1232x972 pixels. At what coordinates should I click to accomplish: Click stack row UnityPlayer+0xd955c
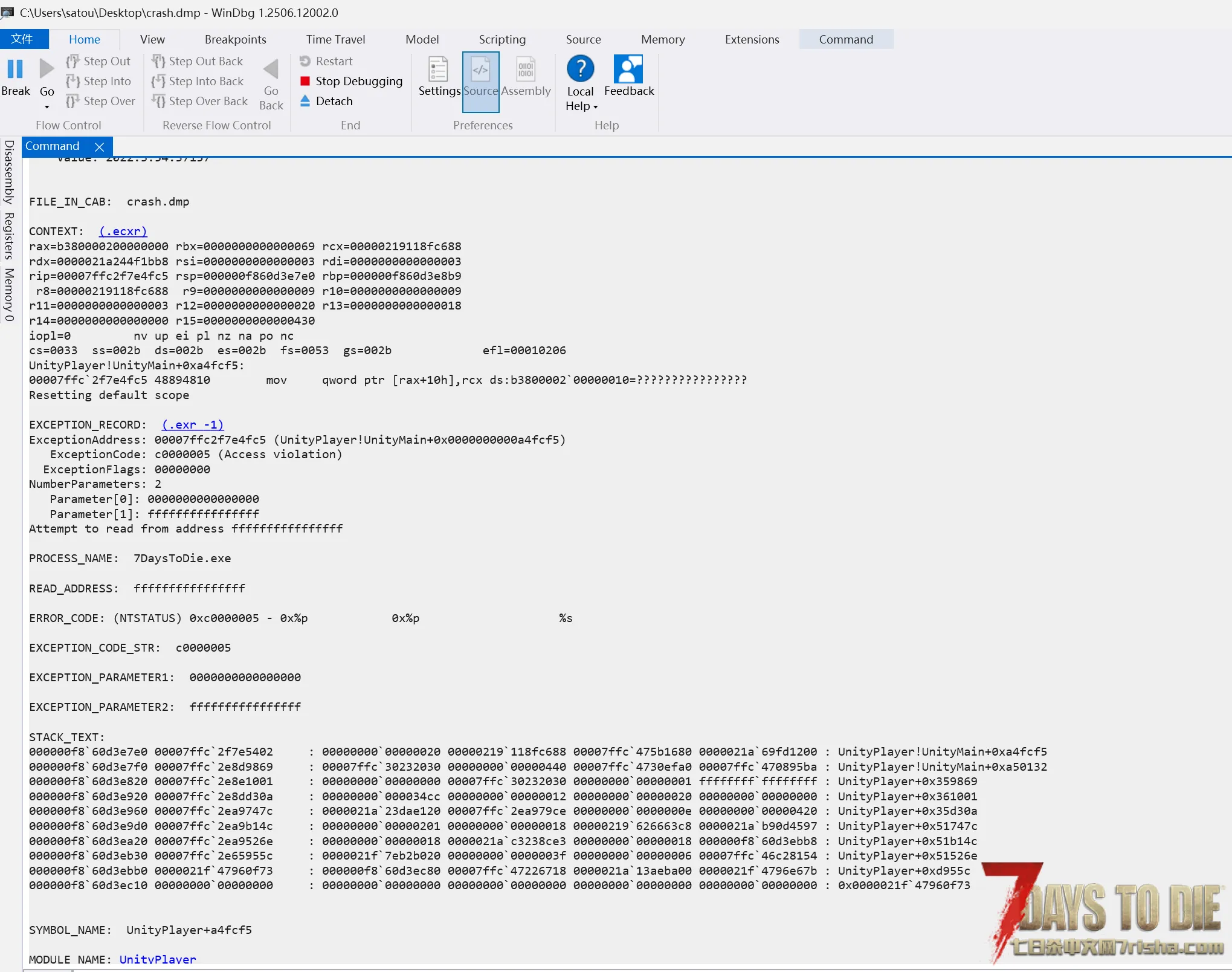click(x=500, y=871)
